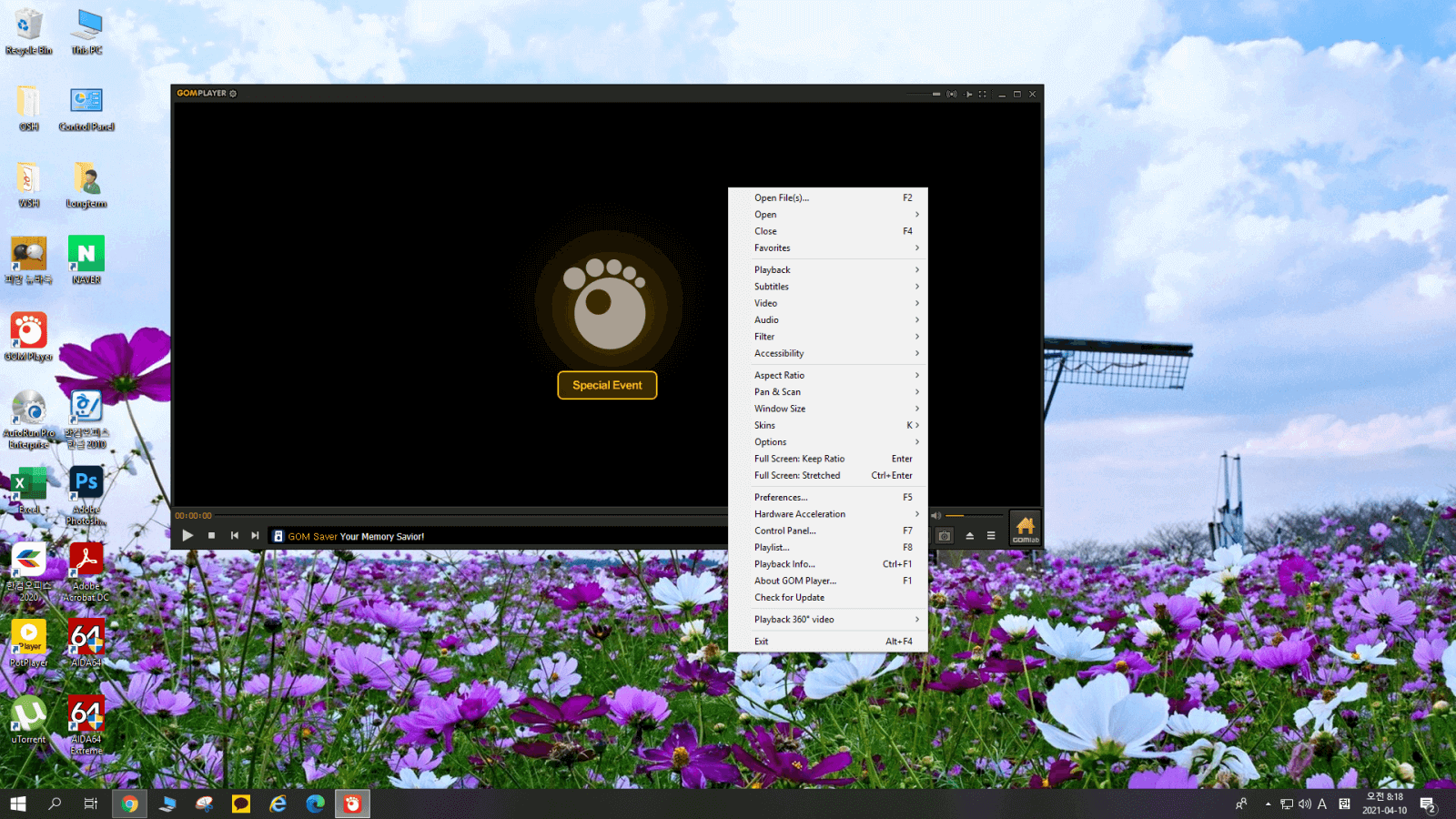1456x819 pixels.
Task: Open Control Panel... from the context menu
Action: (828, 531)
